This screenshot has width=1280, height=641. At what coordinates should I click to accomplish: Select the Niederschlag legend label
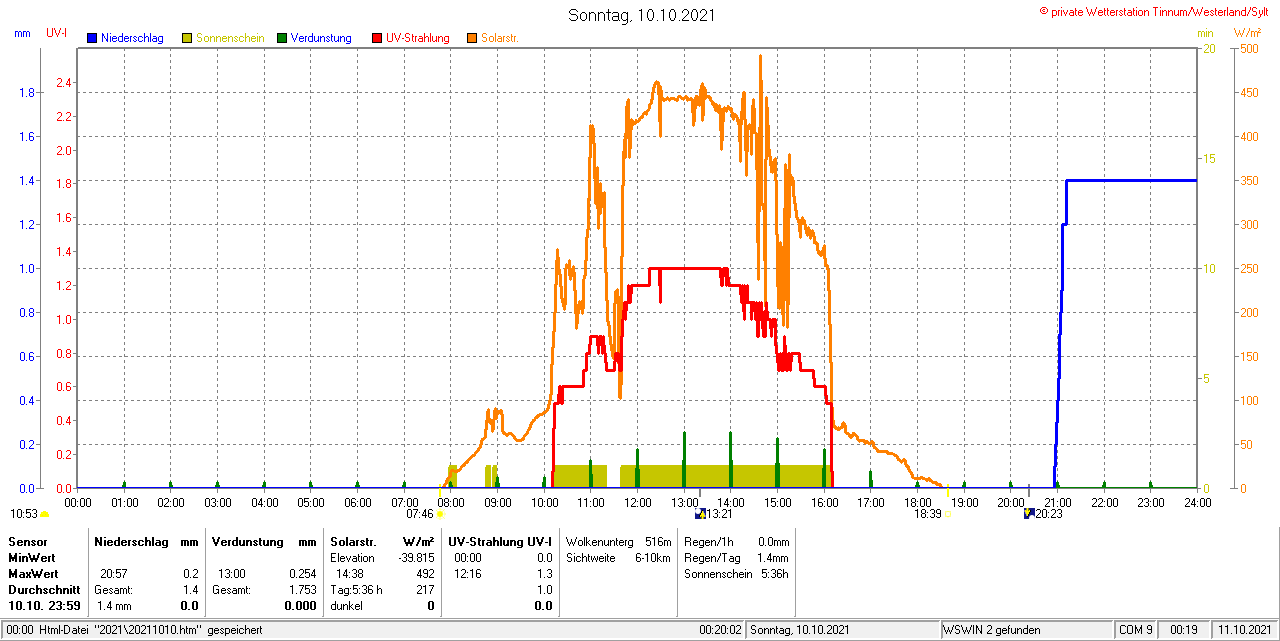click(x=132, y=38)
